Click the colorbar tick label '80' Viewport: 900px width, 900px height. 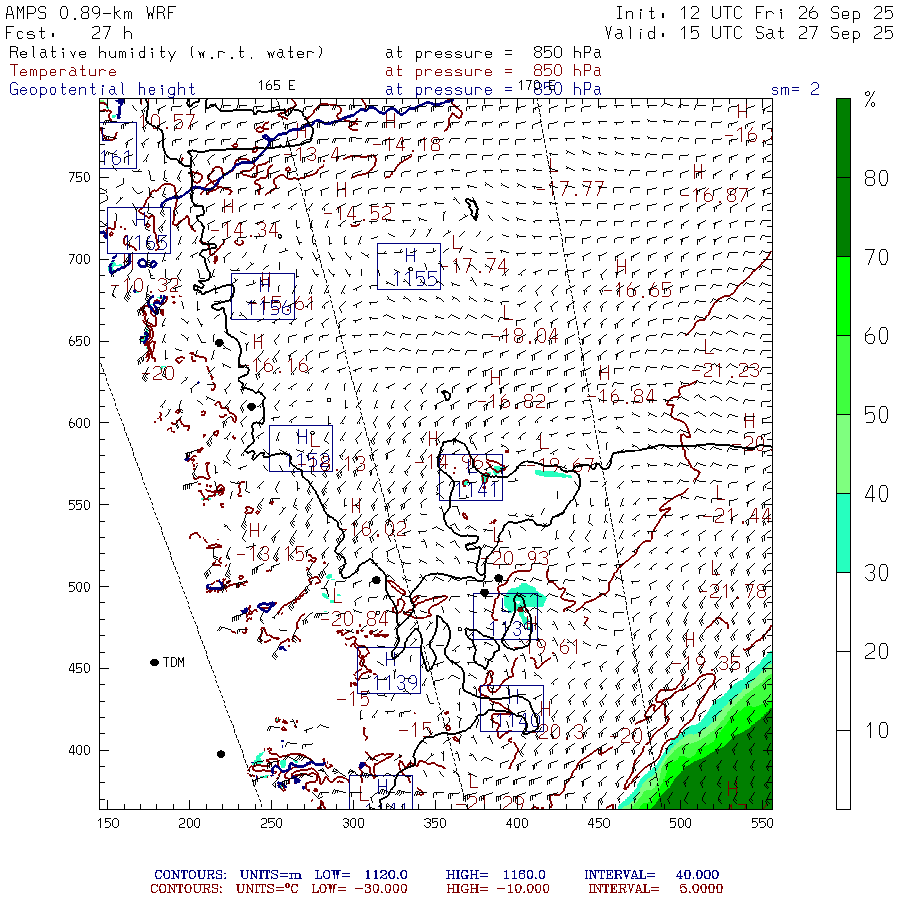coord(876,179)
